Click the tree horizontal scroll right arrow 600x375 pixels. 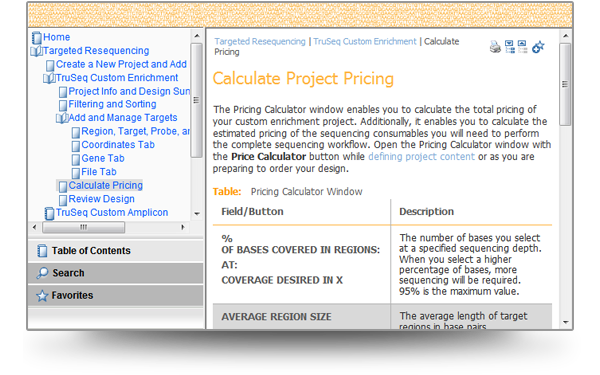pos(183,227)
